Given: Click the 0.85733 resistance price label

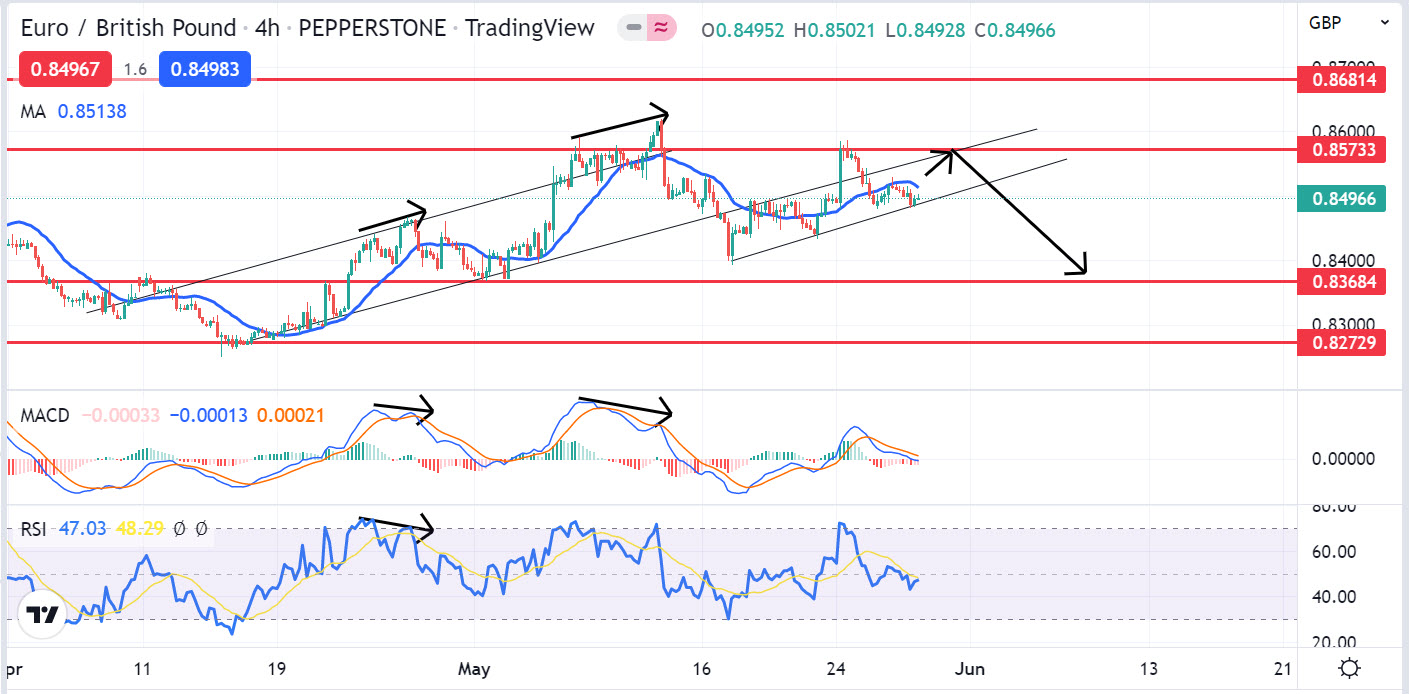Looking at the screenshot, I should pyautogui.click(x=1341, y=150).
